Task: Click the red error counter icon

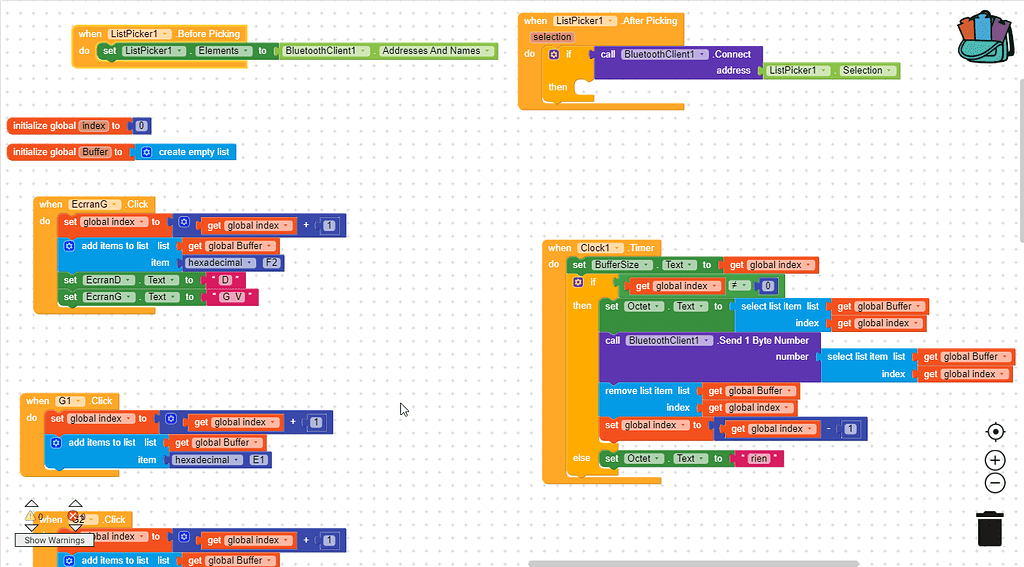Action: [x=74, y=516]
